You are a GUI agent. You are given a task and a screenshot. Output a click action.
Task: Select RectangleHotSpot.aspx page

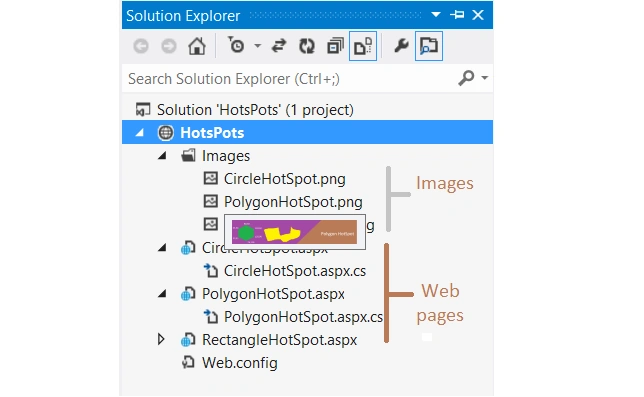coord(279,340)
